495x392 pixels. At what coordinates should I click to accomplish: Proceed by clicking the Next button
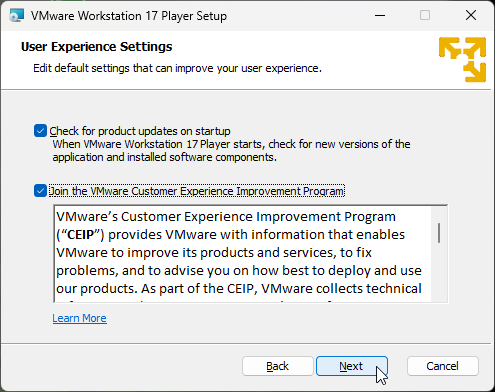click(x=352, y=366)
